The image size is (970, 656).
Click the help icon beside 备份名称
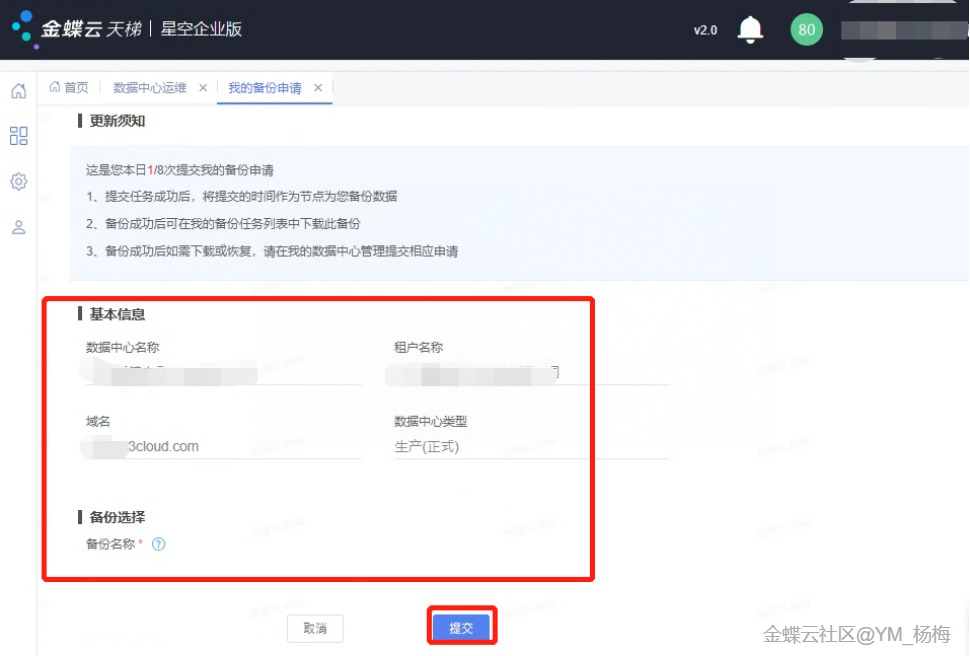point(158,544)
